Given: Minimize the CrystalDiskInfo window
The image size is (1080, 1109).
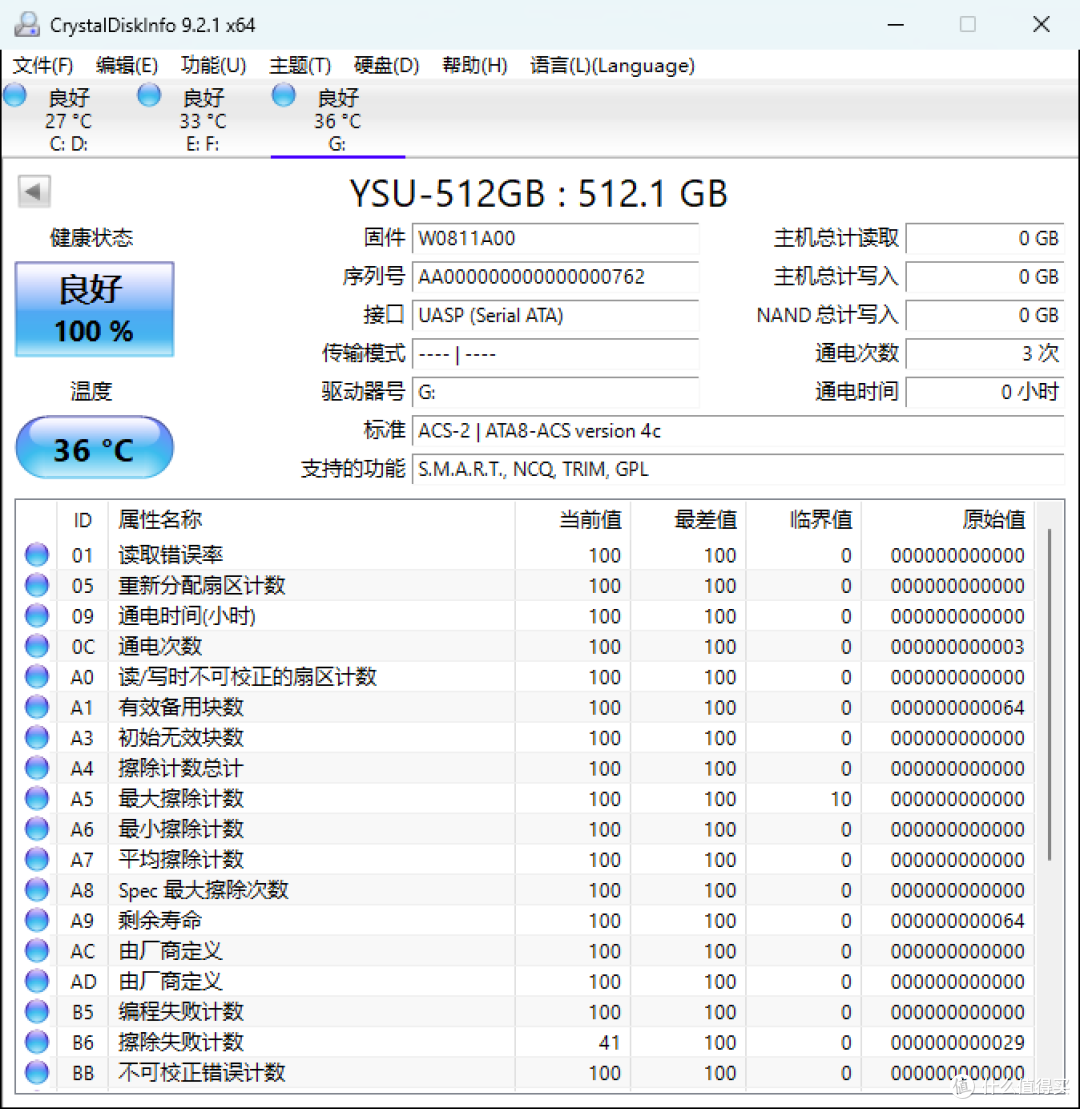Looking at the screenshot, I should [896, 25].
